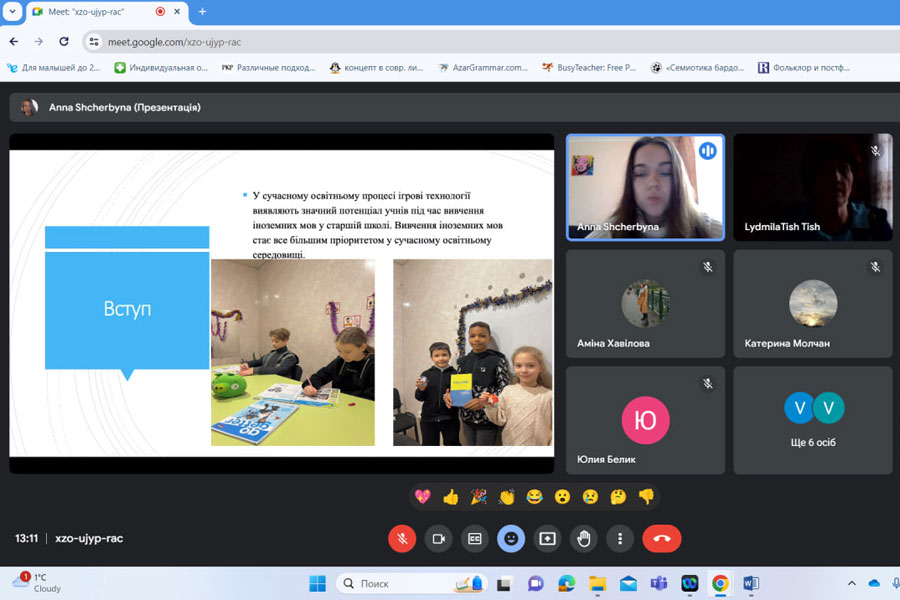Image resolution: width=900 pixels, height=600 pixels.
Task: Open the OneDrive tray icon
Action: (x=874, y=583)
